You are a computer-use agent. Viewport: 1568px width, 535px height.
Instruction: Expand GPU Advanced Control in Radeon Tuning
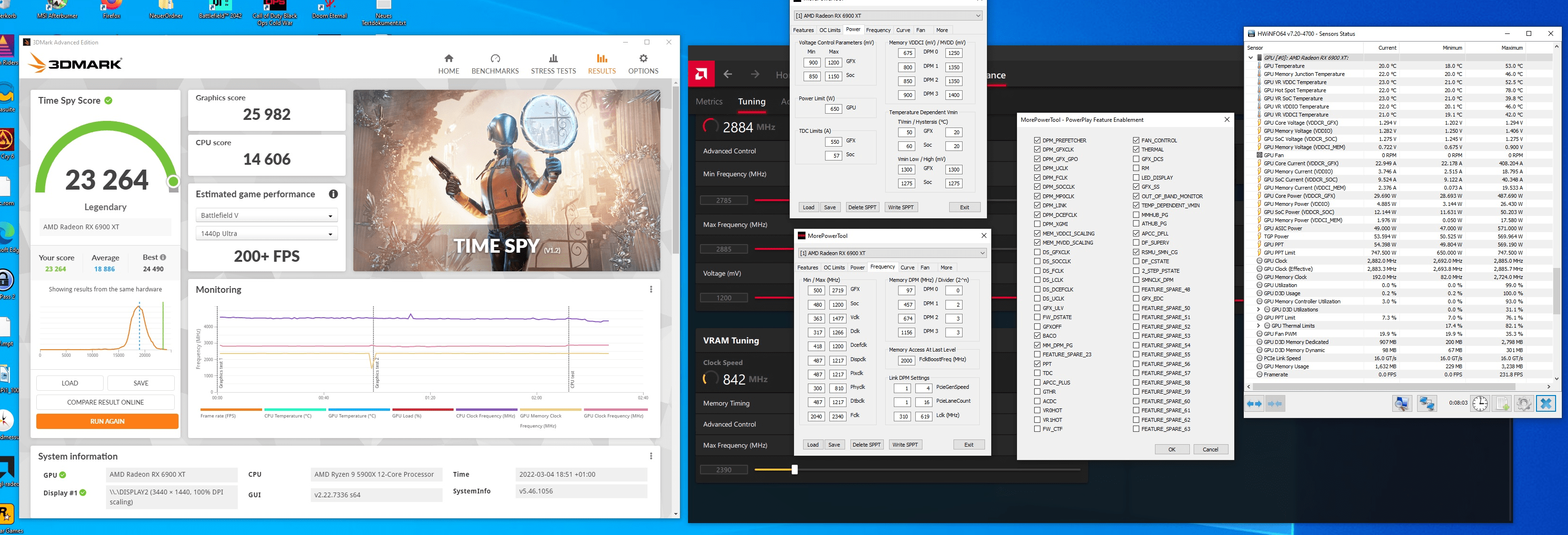click(x=729, y=151)
